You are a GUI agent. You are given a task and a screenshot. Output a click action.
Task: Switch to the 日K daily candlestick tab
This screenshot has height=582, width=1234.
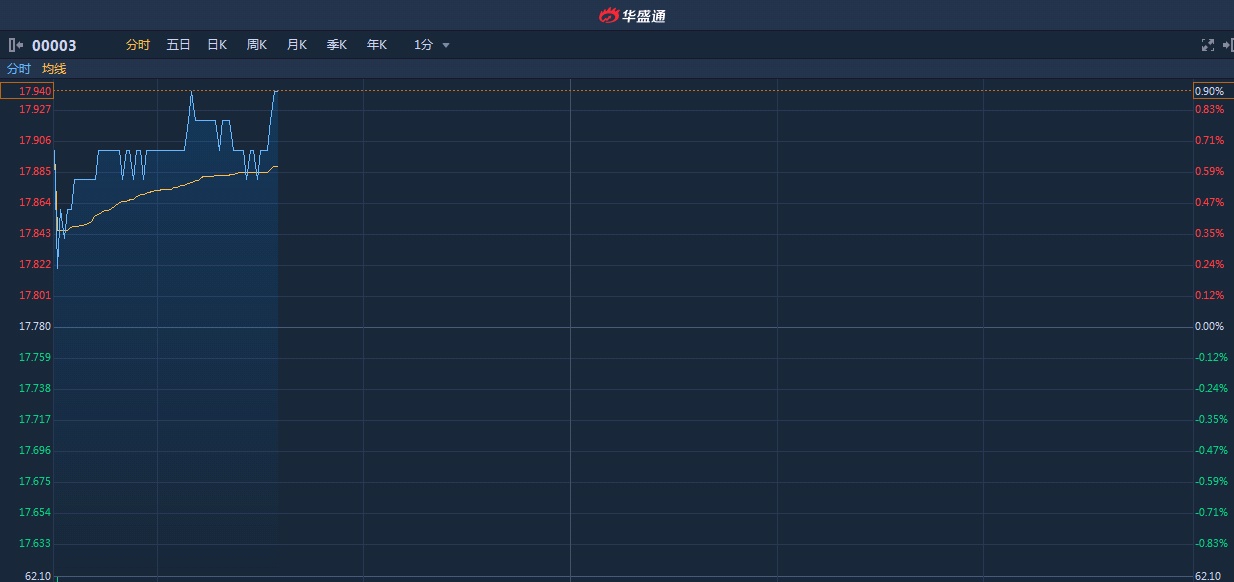217,45
